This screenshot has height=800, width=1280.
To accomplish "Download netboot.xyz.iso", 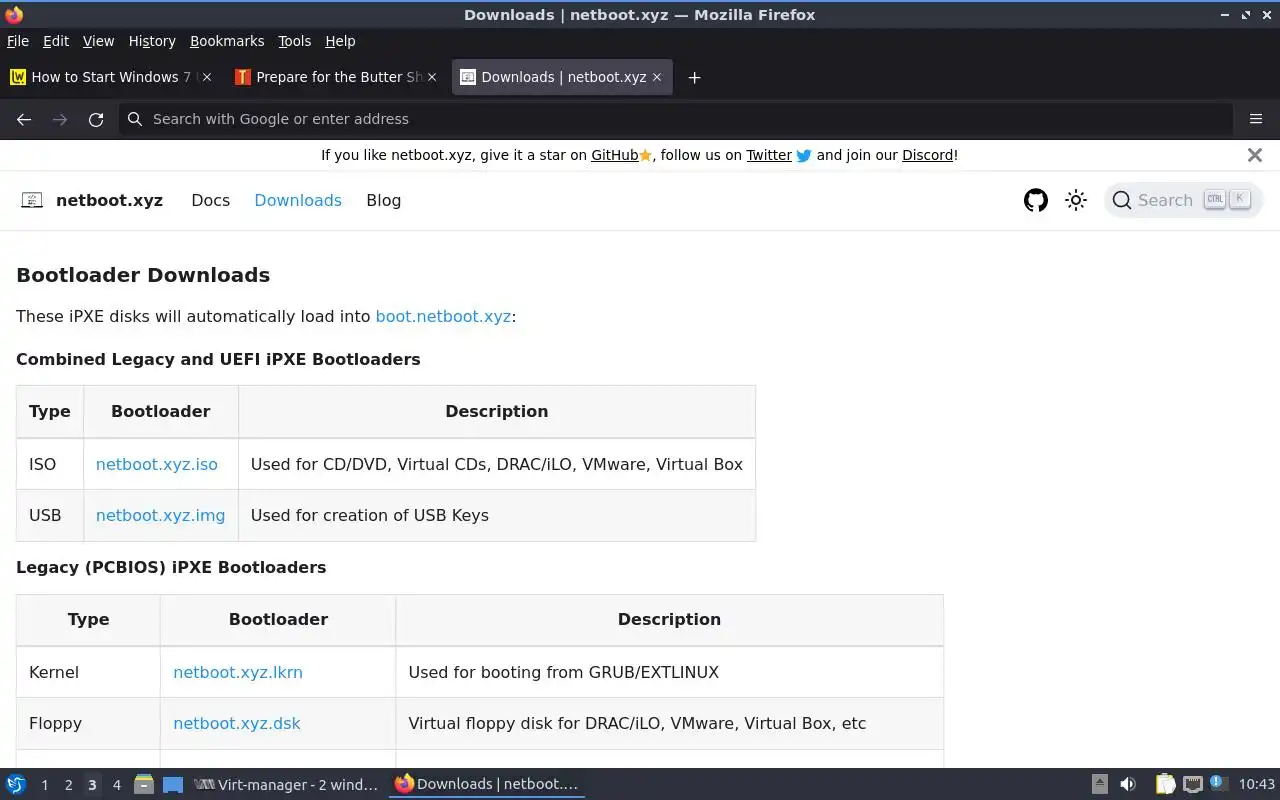I will [x=156, y=464].
